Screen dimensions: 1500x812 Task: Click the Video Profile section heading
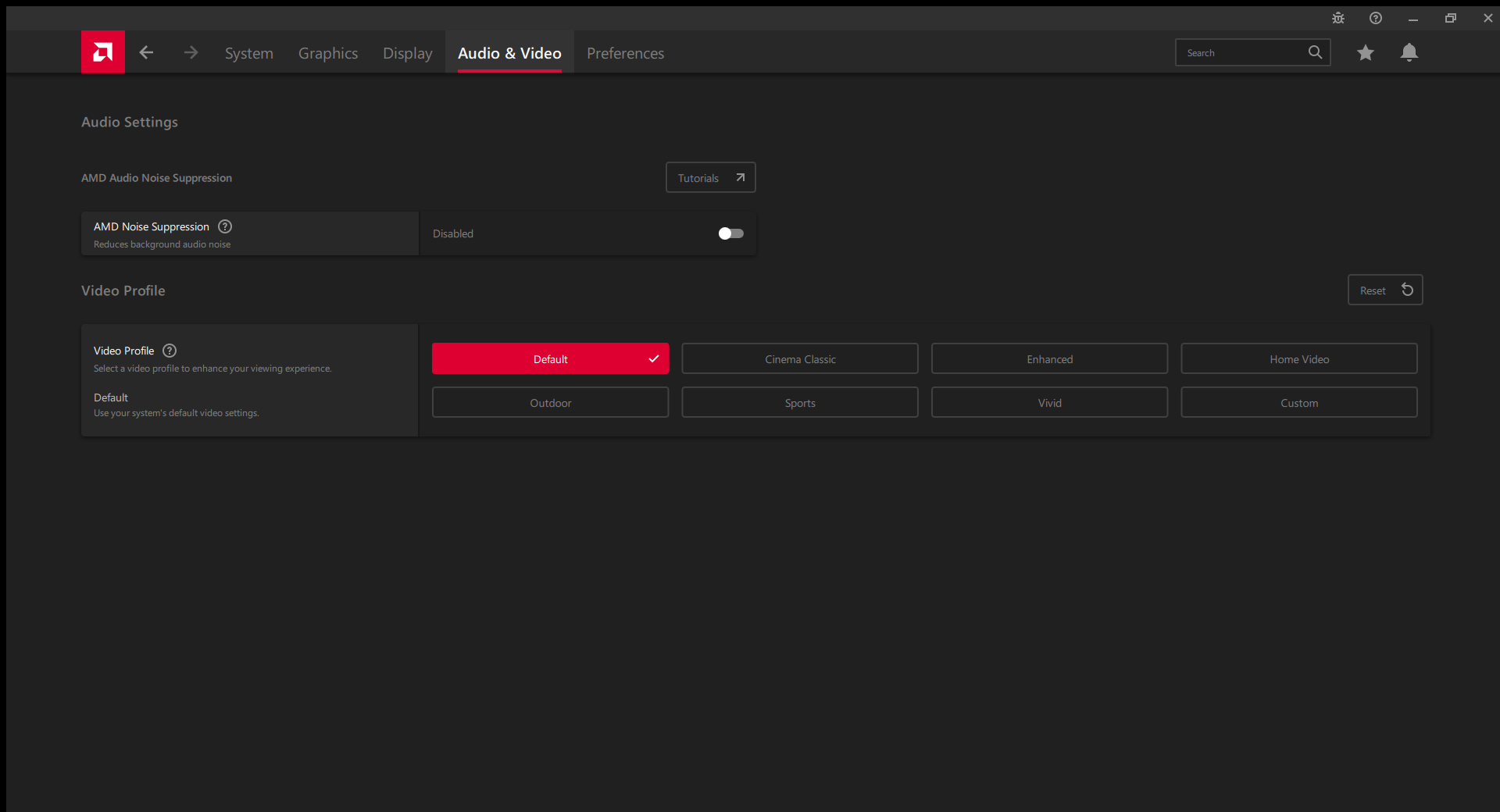(x=123, y=290)
